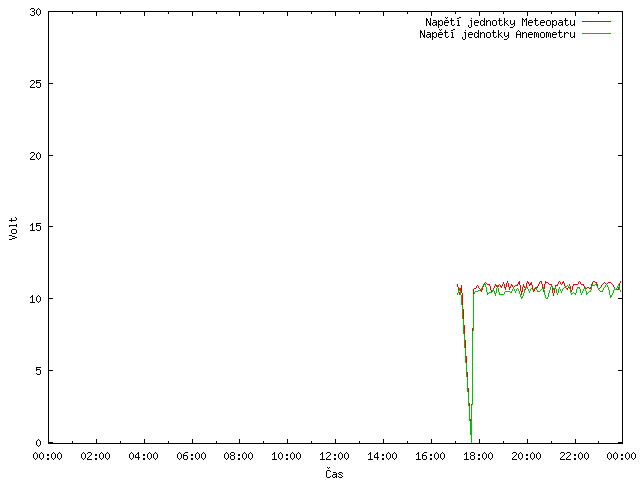Click the y-axis tick value 10

pos(36,299)
